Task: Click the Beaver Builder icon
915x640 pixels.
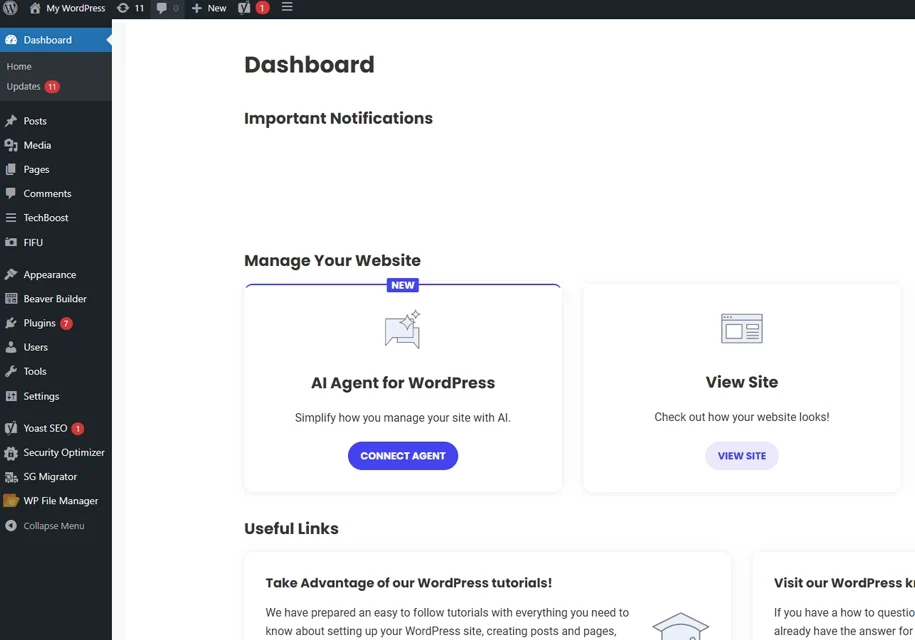Action: tap(11, 299)
